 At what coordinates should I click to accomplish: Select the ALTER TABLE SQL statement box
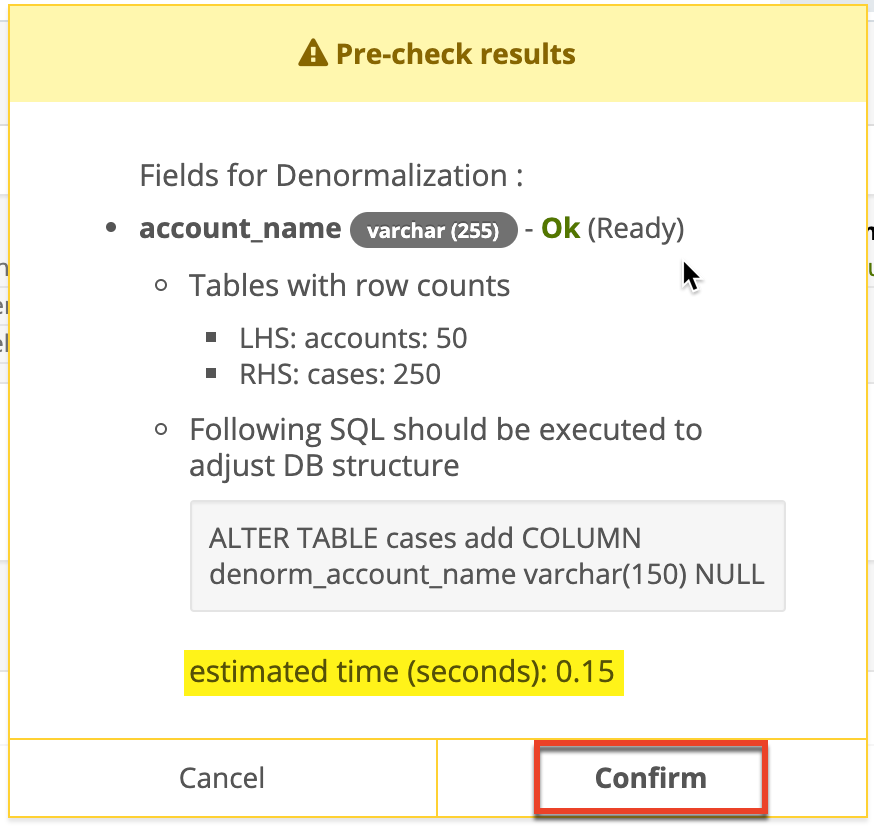point(487,556)
